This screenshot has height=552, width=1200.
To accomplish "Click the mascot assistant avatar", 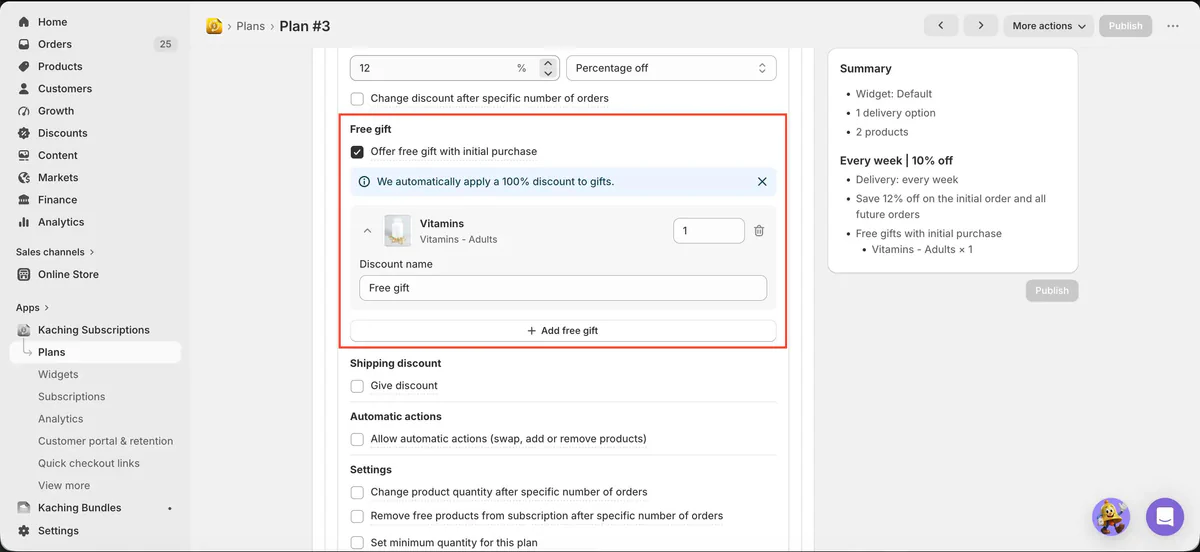I will point(1111,517).
